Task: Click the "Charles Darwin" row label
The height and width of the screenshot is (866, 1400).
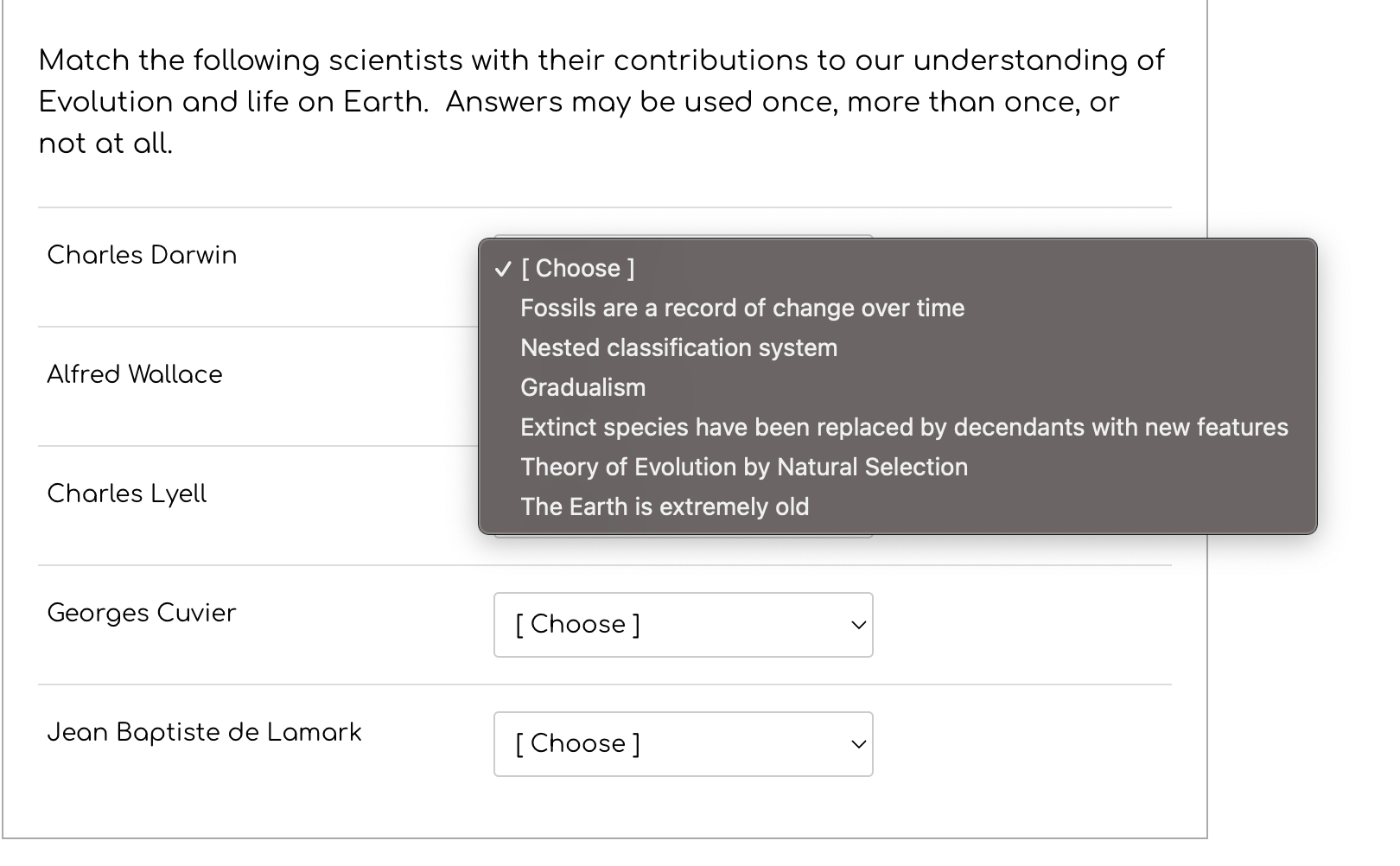Action: tap(141, 255)
